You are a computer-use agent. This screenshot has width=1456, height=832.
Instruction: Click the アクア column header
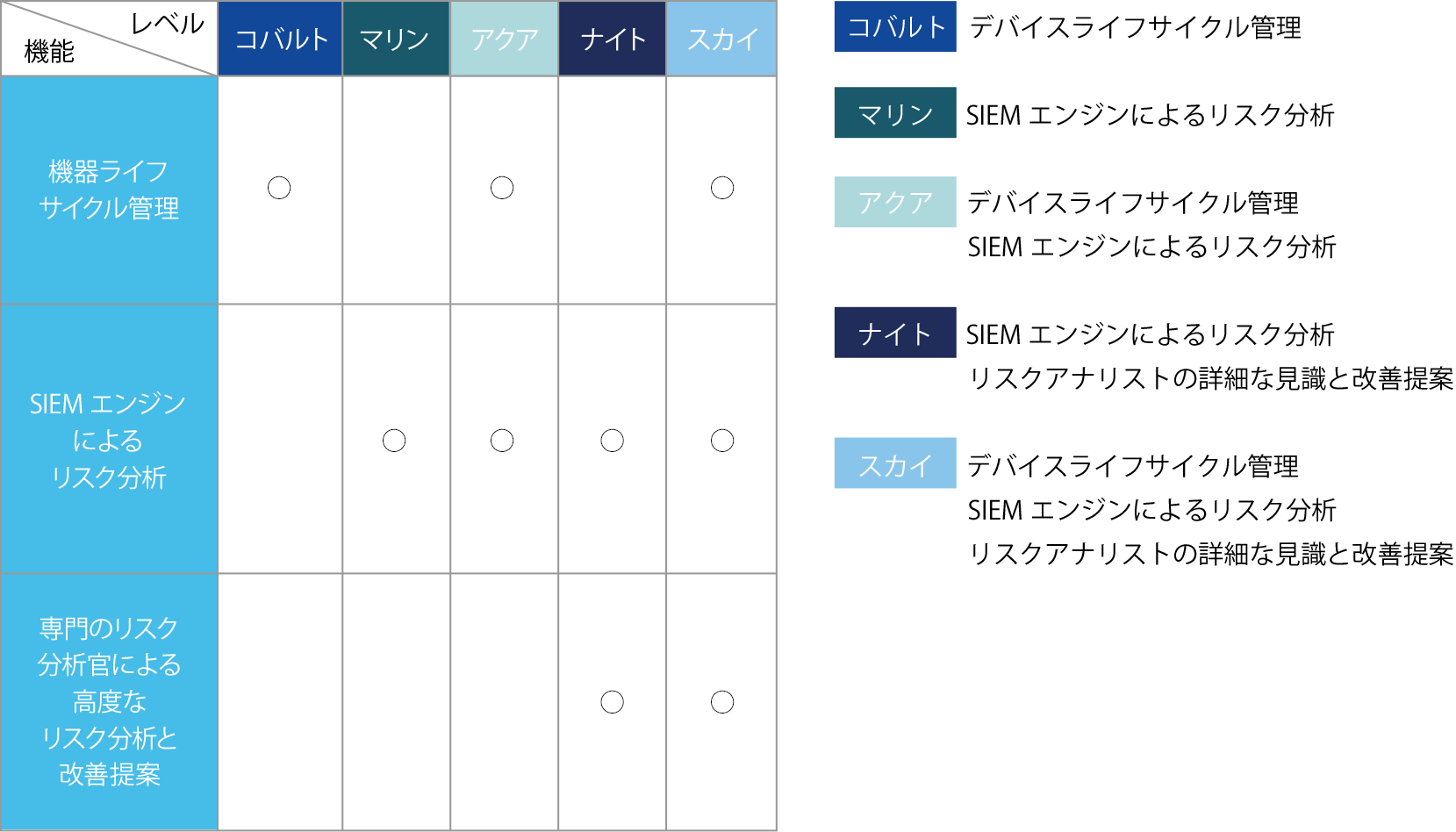tap(504, 39)
